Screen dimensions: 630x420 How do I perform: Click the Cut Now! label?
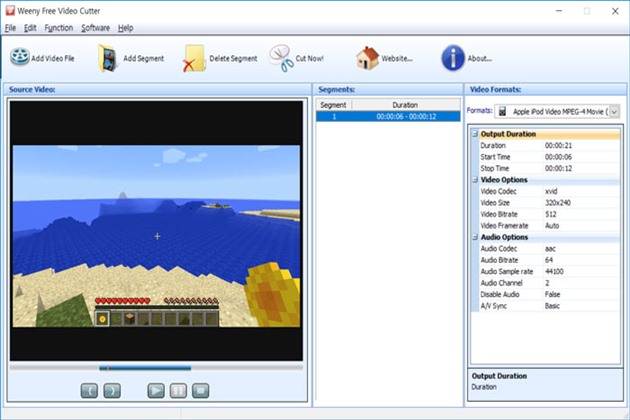[x=309, y=58]
